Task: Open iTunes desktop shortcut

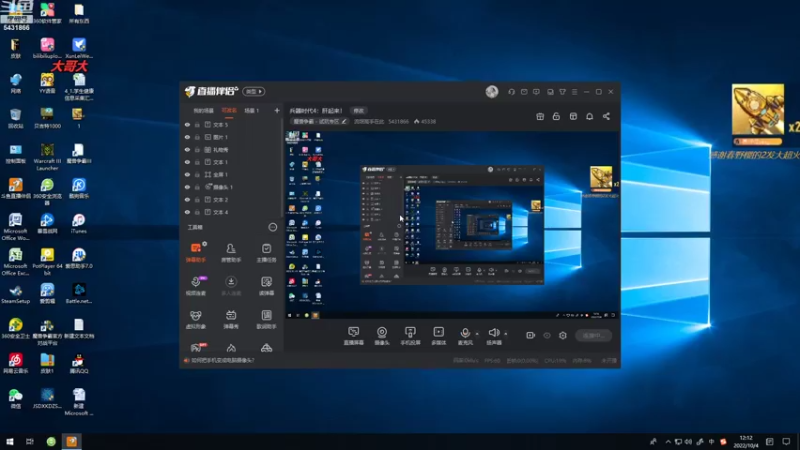Action: pos(78,223)
